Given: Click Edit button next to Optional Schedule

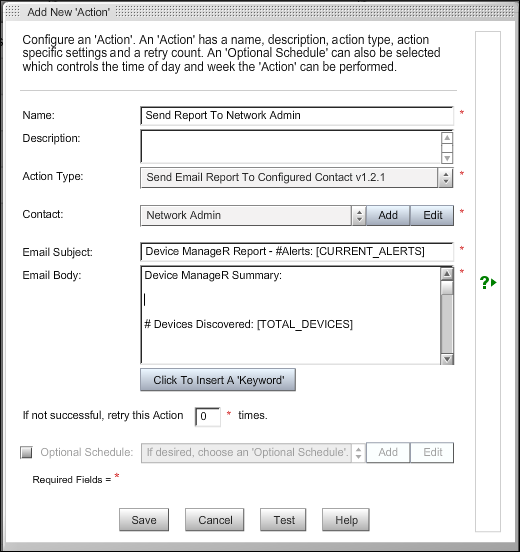Looking at the screenshot, I should [432, 452].
